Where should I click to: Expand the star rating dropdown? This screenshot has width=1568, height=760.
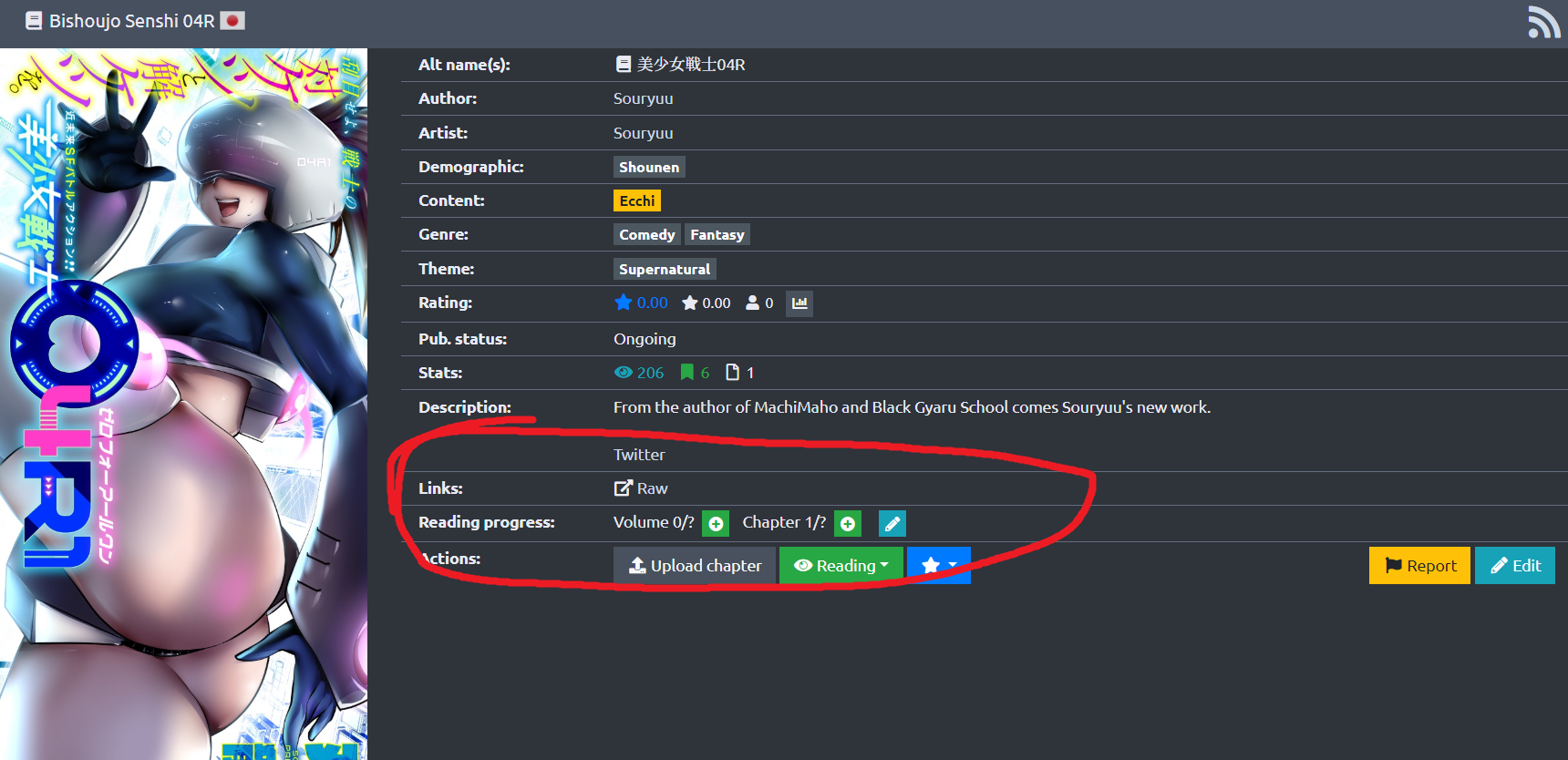point(939,565)
